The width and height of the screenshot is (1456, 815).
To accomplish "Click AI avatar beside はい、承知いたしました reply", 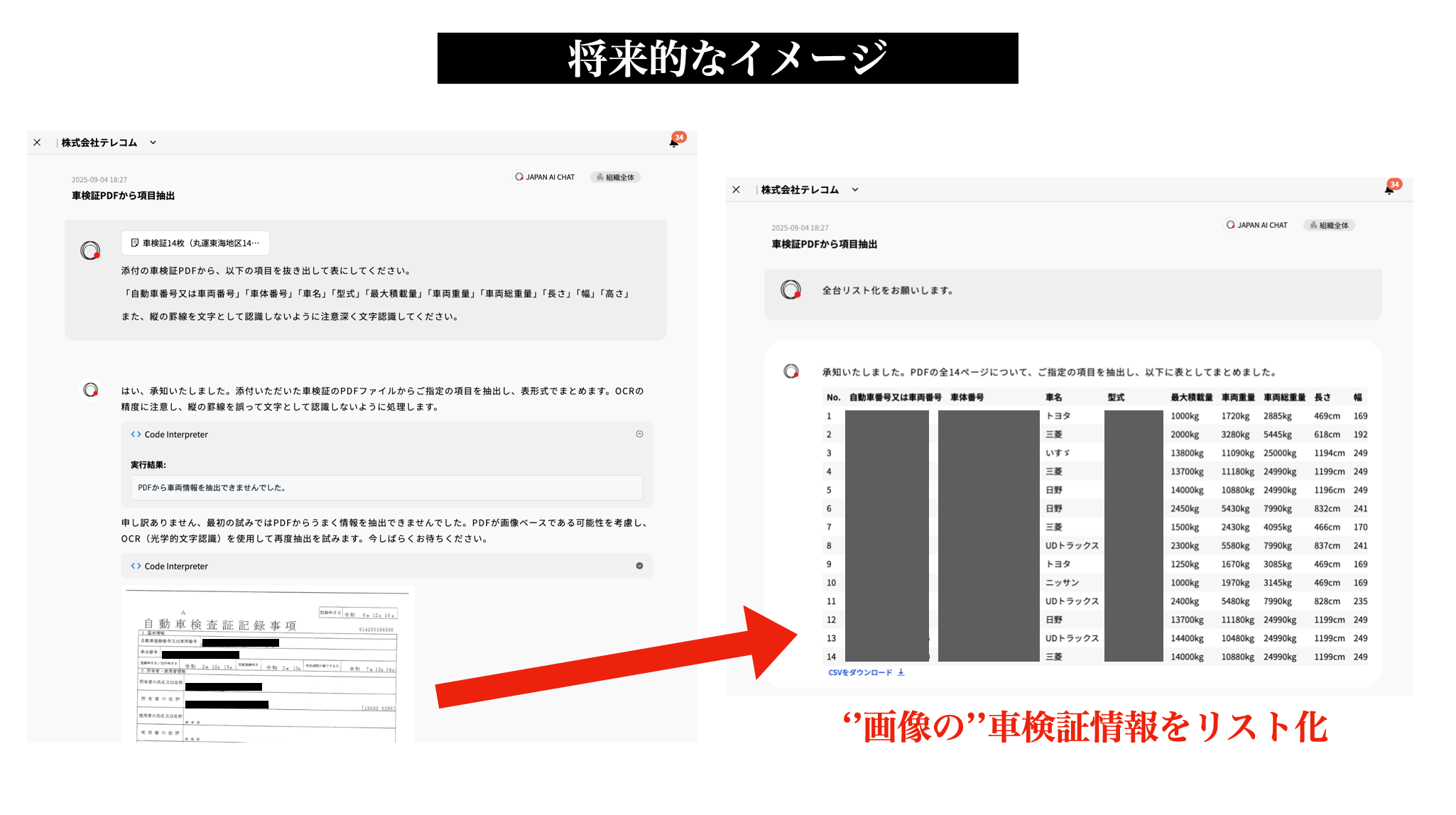I will pyautogui.click(x=90, y=390).
